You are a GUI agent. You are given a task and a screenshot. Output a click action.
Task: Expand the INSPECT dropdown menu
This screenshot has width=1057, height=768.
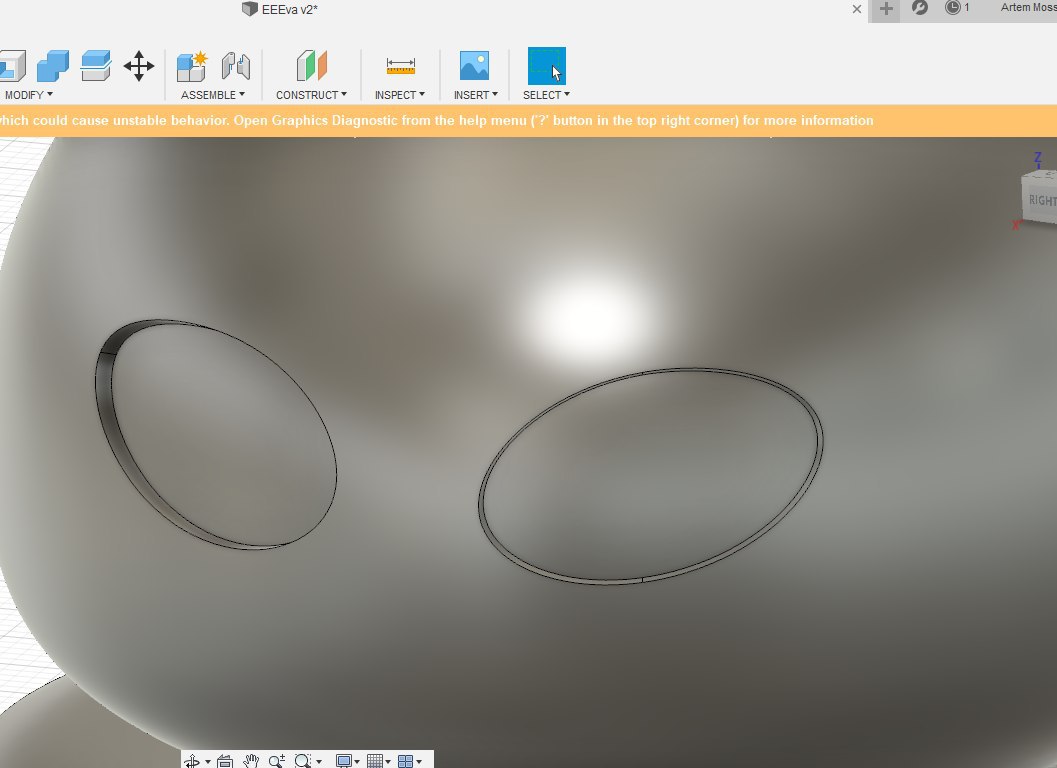pyautogui.click(x=400, y=95)
